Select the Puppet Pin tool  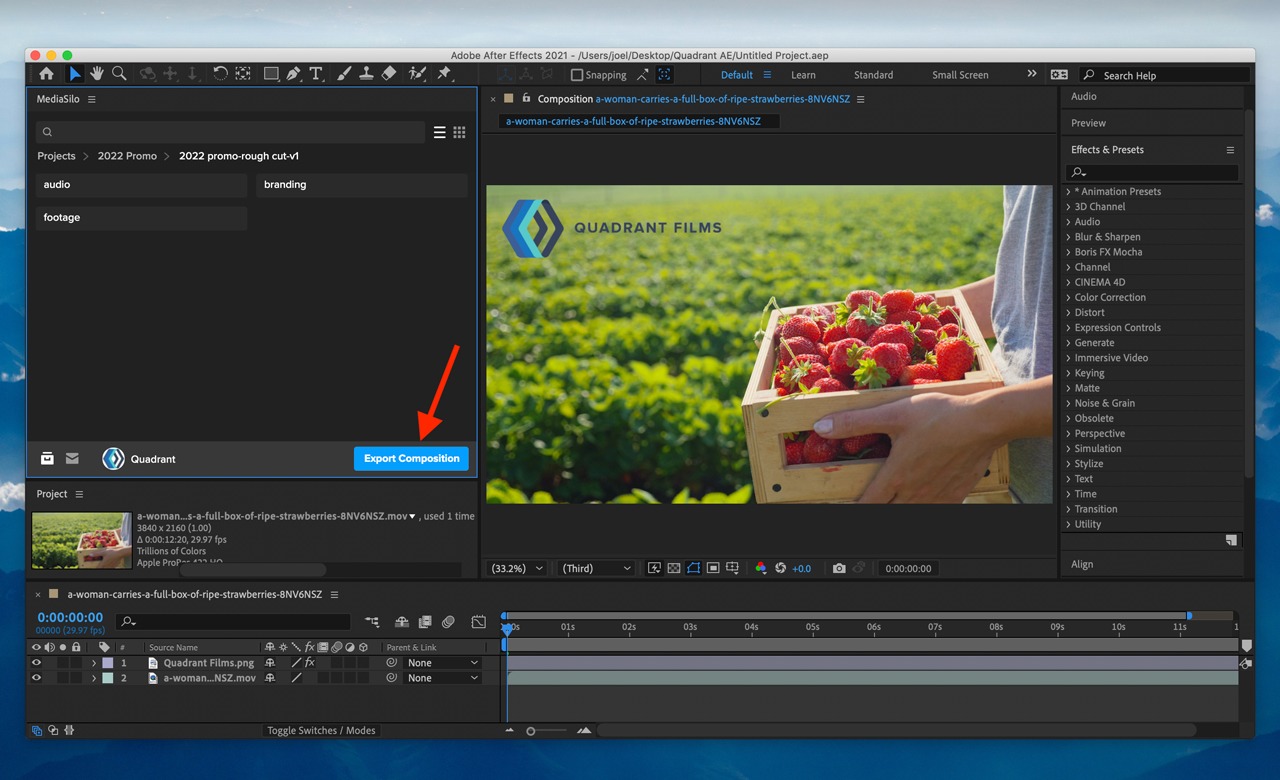tap(443, 74)
